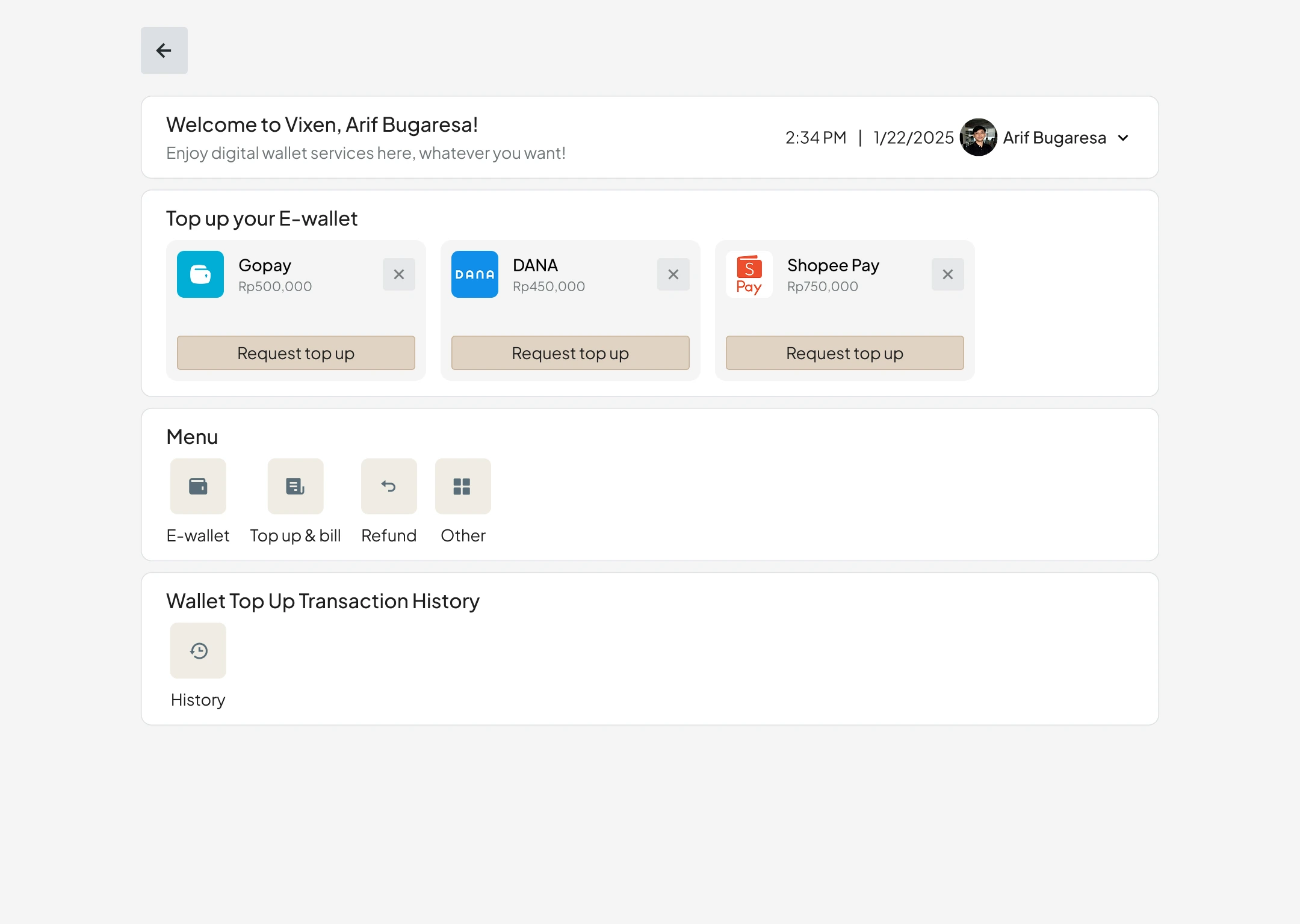Click the DANA wallet logo
Image resolution: width=1300 pixels, height=924 pixels.
tap(475, 274)
